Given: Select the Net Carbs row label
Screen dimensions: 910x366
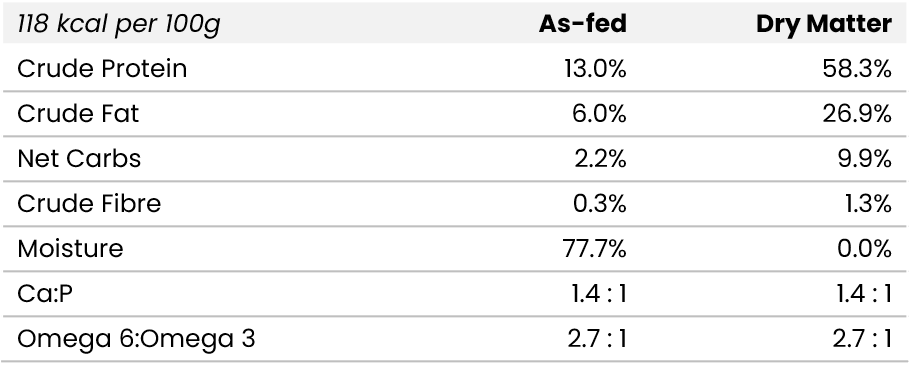Looking at the screenshot, I should [x=79, y=158].
